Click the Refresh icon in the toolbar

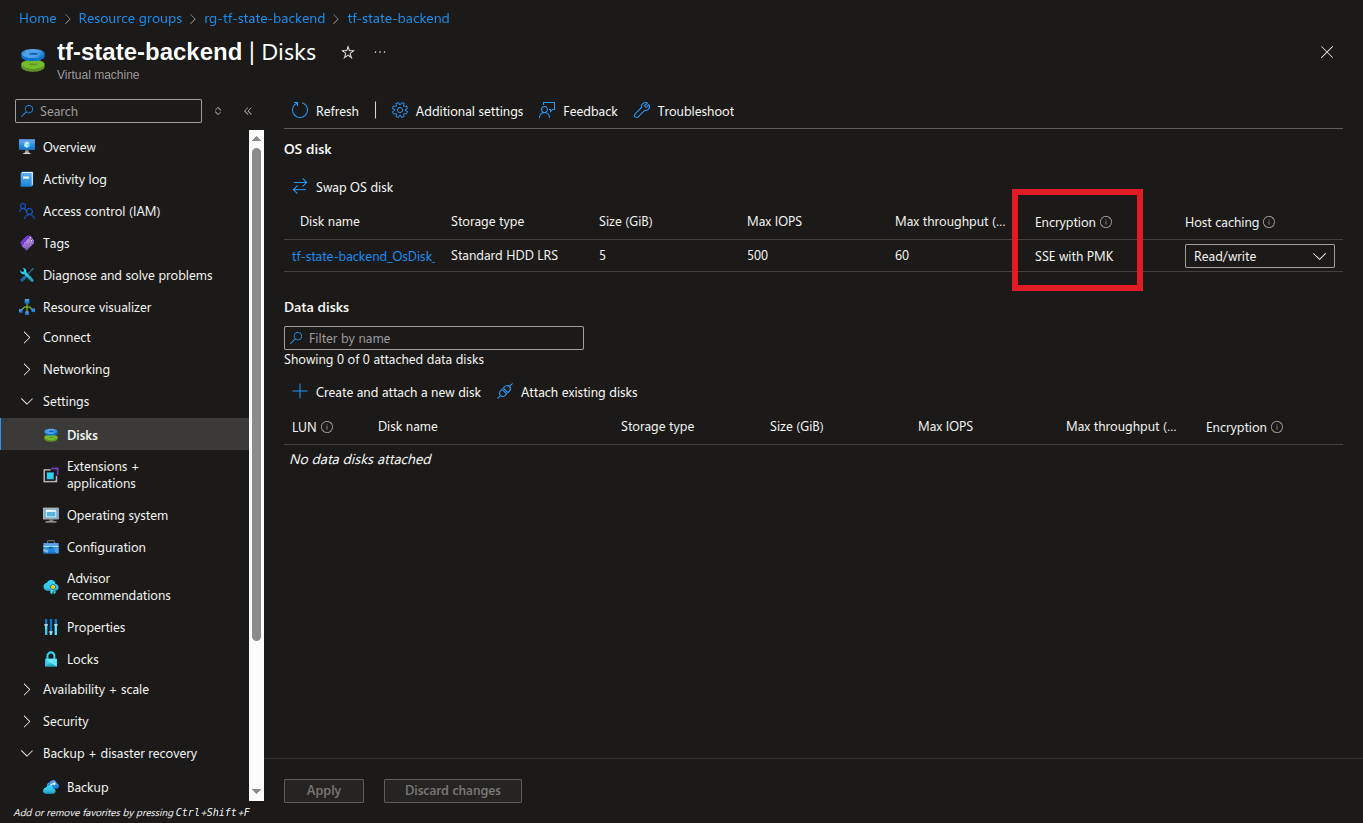300,111
